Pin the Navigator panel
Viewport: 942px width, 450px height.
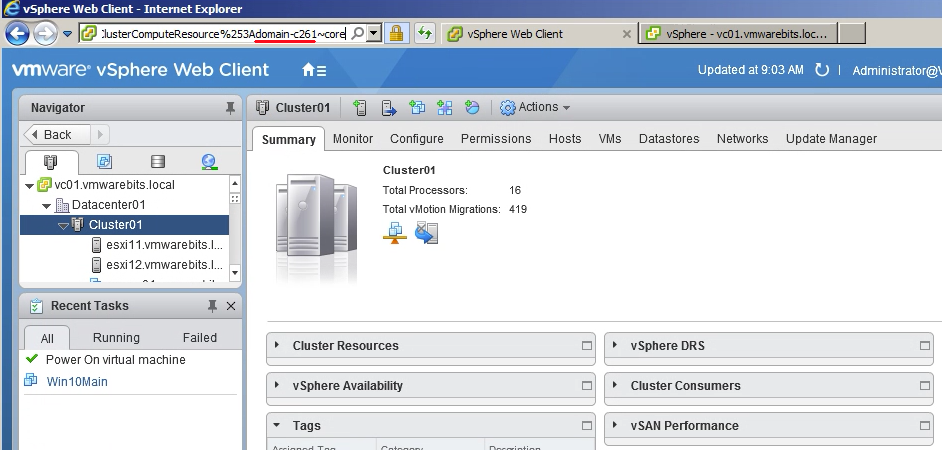[229, 108]
